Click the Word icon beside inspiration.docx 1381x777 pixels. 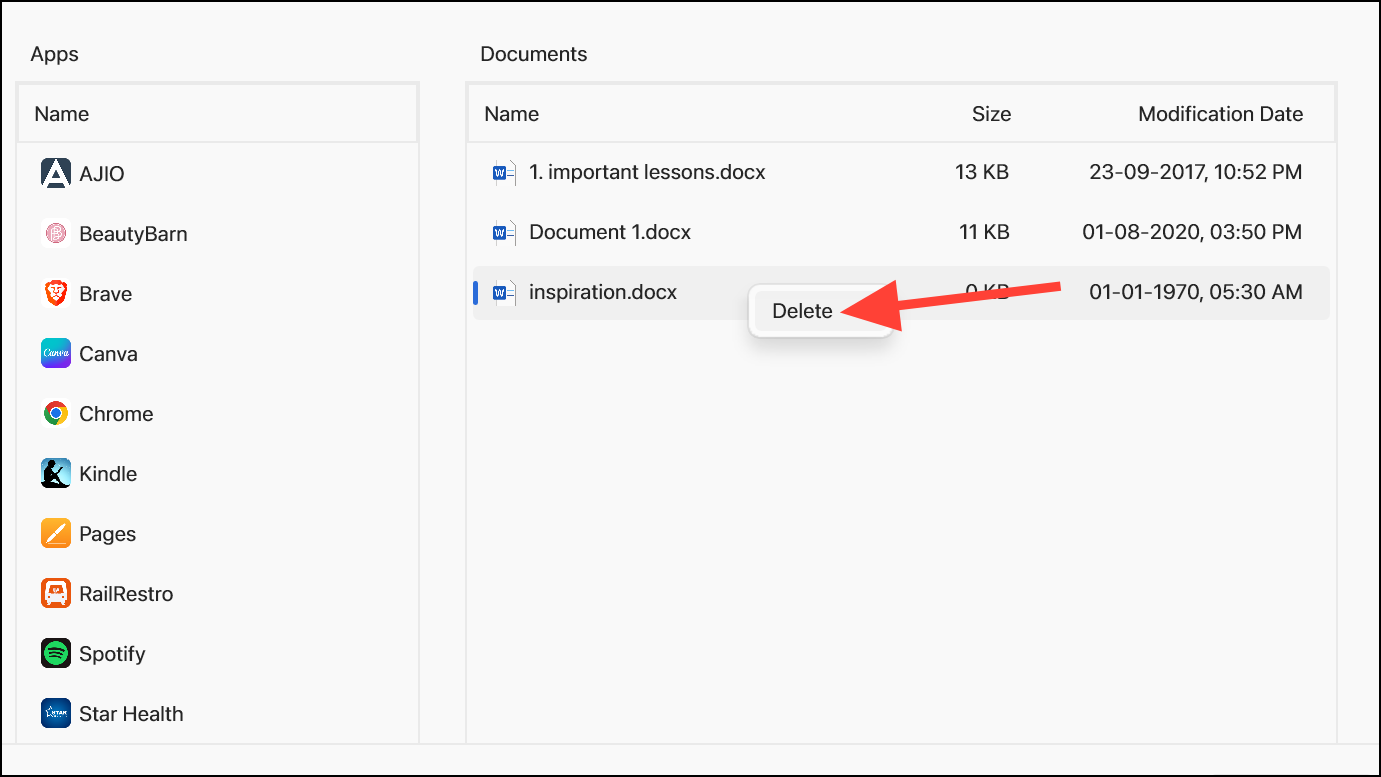(x=503, y=292)
